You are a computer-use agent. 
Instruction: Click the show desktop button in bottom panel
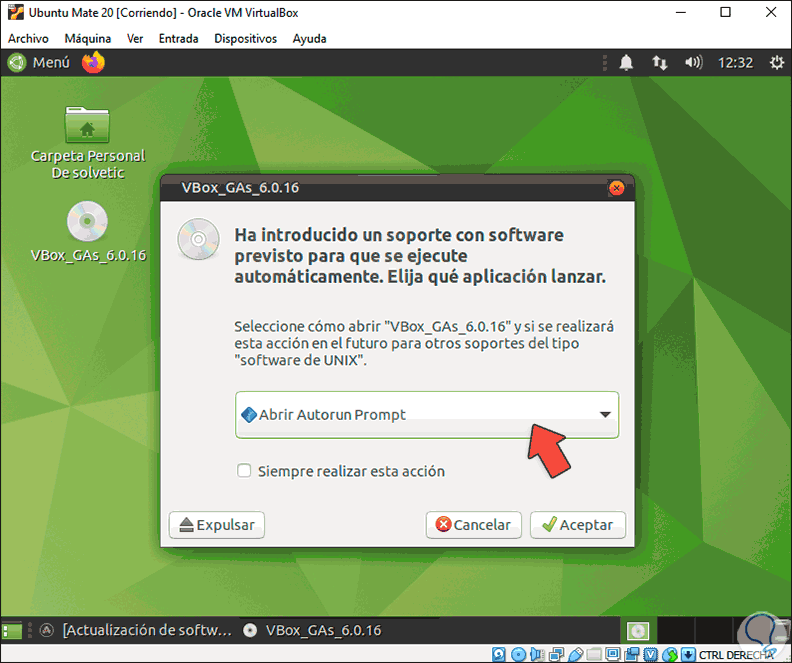click(x=12, y=631)
